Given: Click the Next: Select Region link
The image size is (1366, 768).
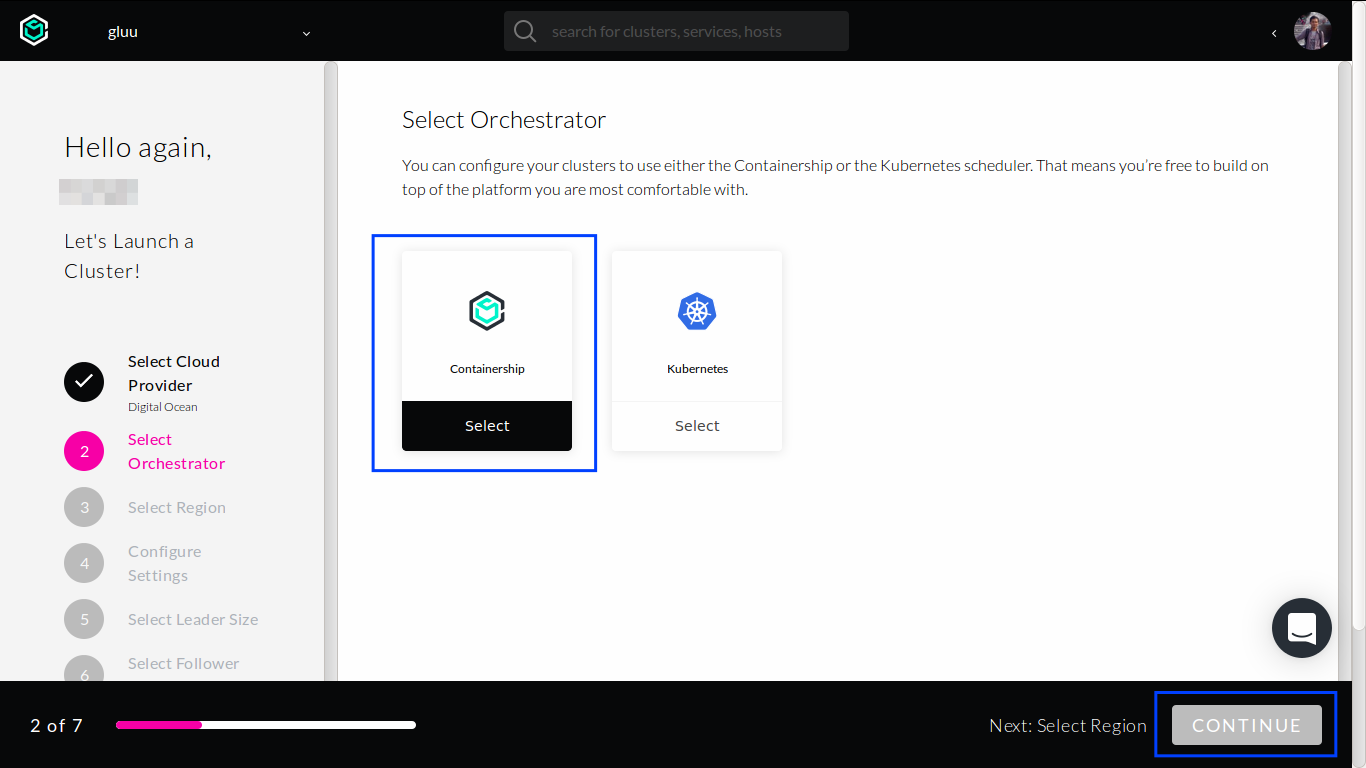Looking at the screenshot, I should 1068,725.
